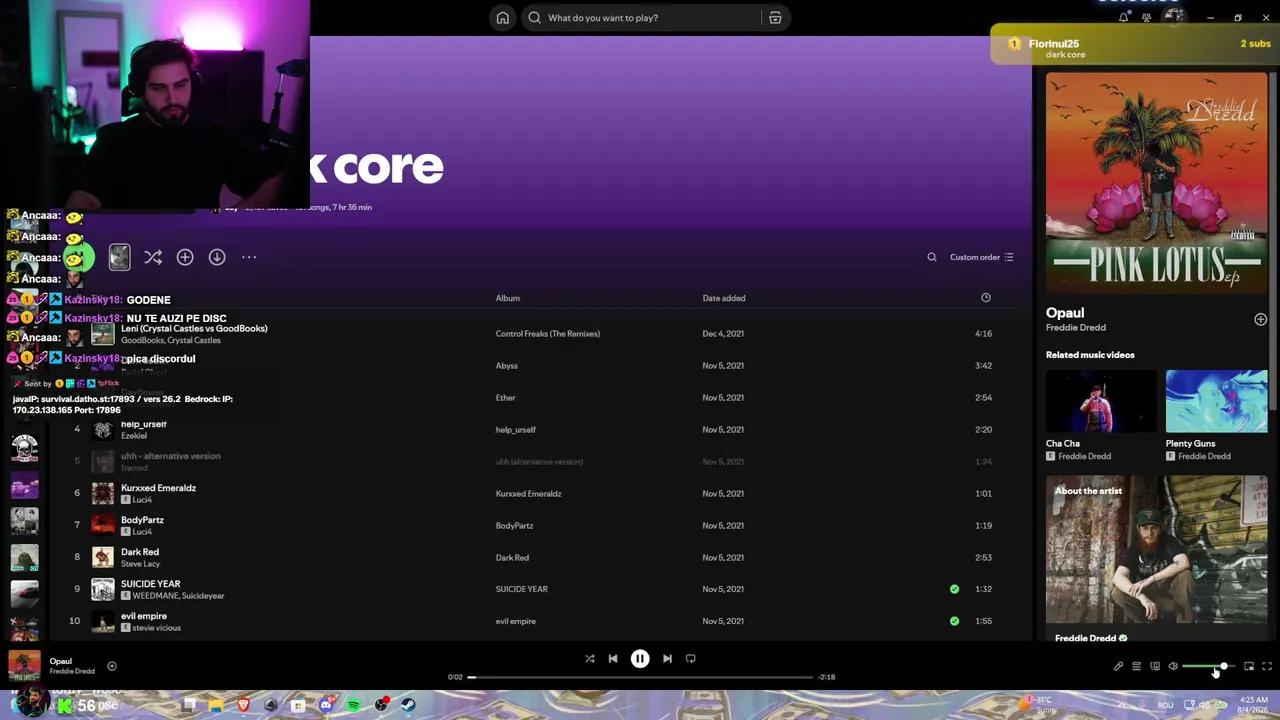The width and height of the screenshot is (1280, 720).
Task: Toggle playlist shuffle next to the cover preview
Action: pyautogui.click(x=153, y=258)
